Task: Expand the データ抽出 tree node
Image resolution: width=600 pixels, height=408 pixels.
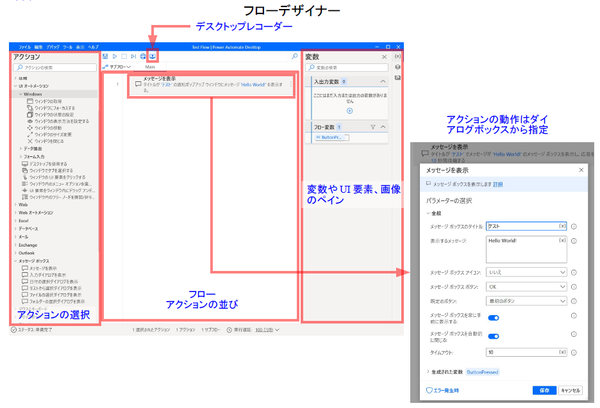Action: (x=21, y=149)
